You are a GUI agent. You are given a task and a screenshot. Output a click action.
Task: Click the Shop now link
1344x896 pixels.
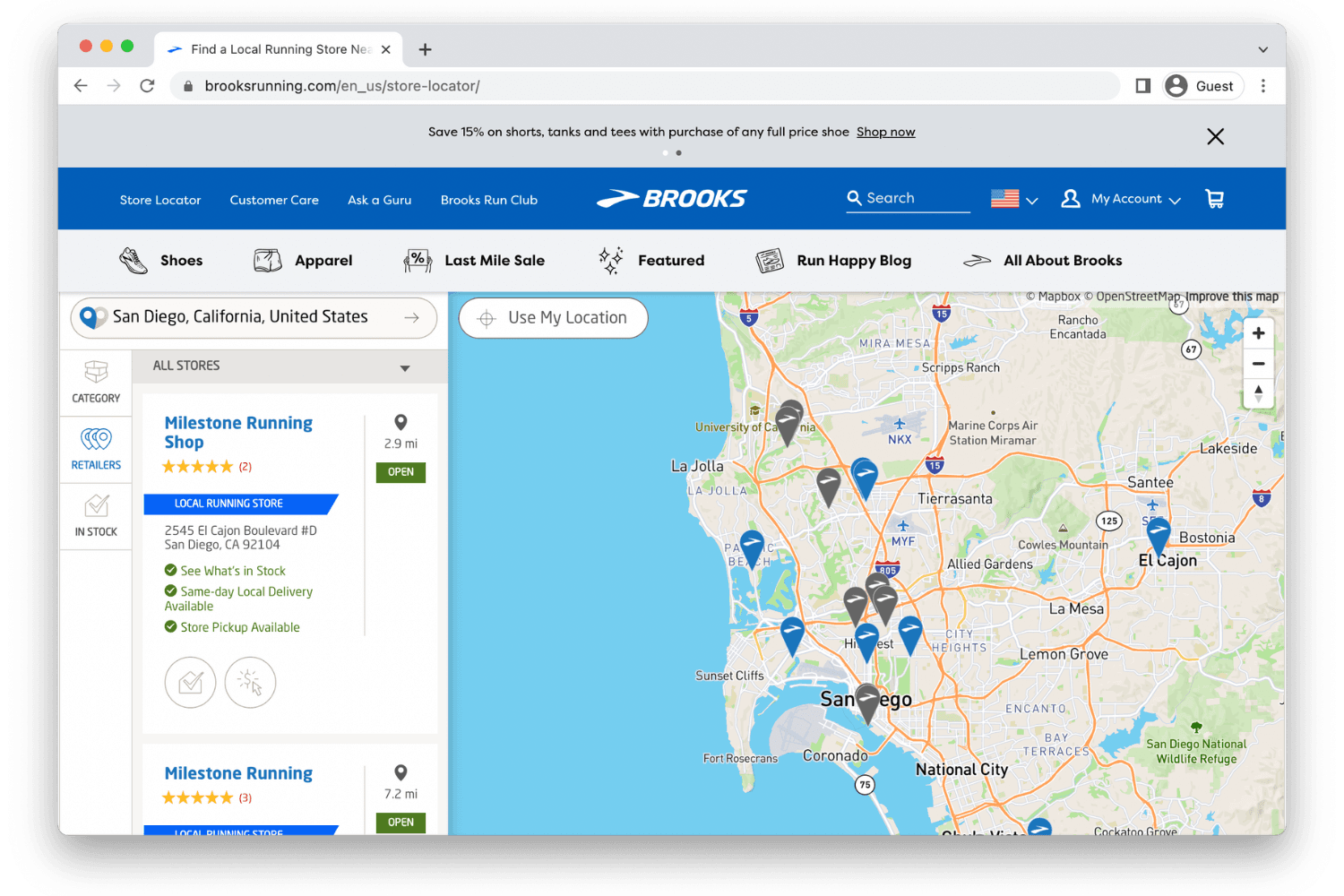(x=885, y=132)
